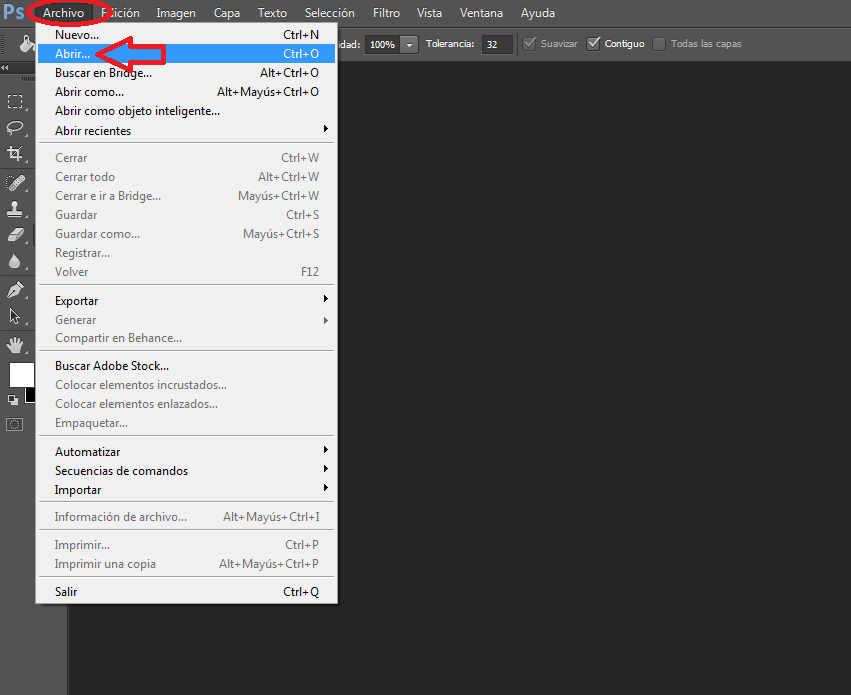Click the Imprimir... menu entry
This screenshot has height=695, width=851.
click(186, 544)
